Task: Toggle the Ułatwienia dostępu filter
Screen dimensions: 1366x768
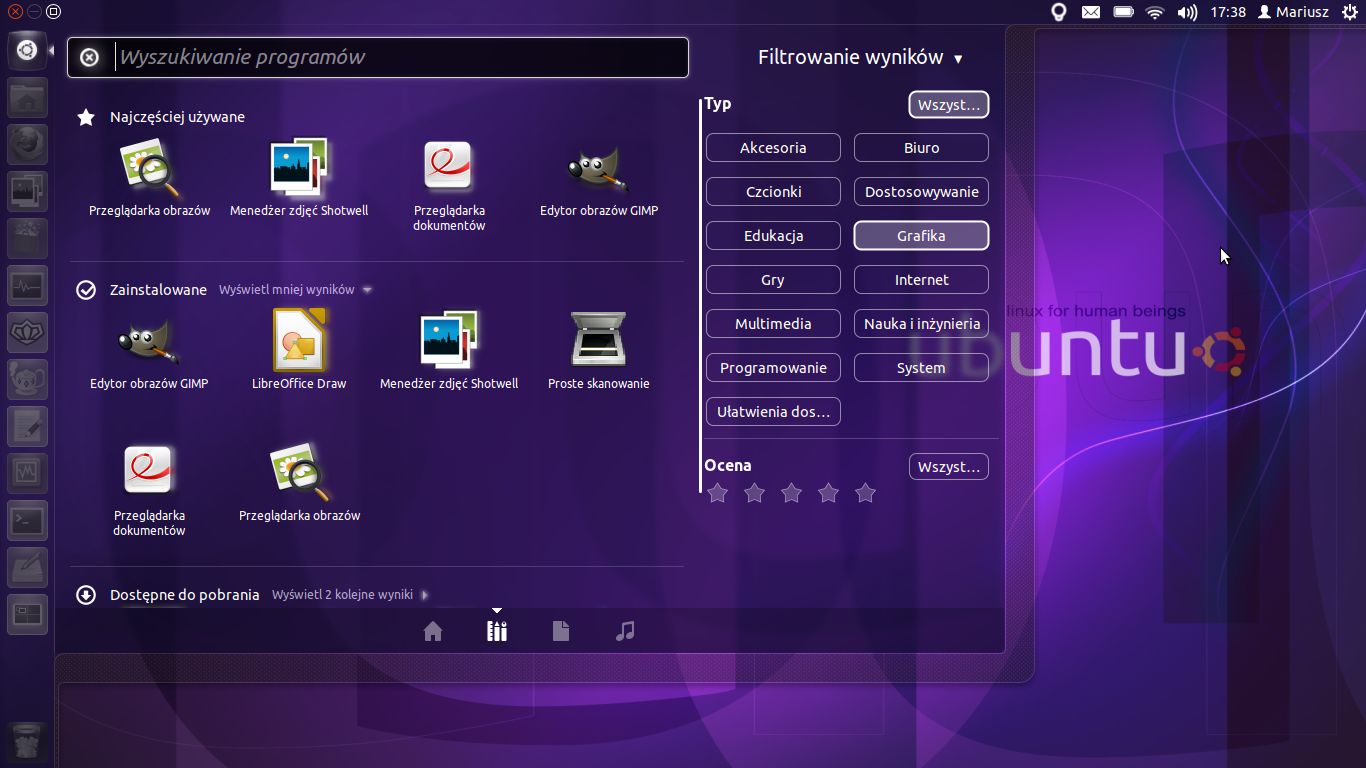Action: point(773,412)
